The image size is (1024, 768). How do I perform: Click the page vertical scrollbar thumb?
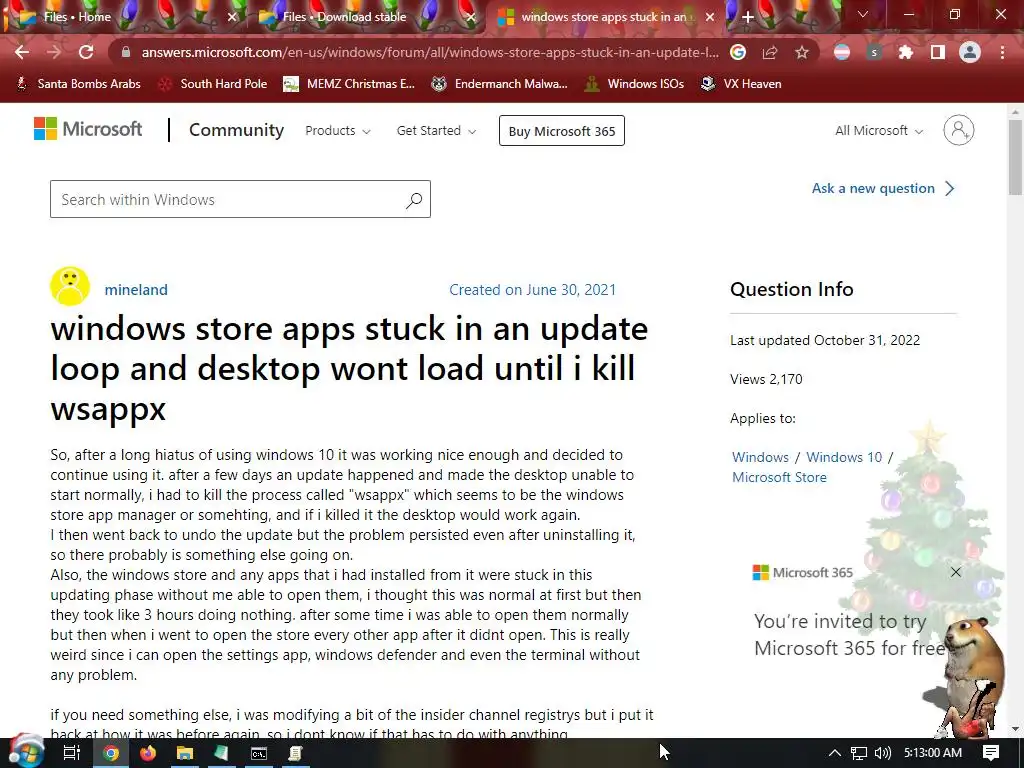click(1015, 157)
